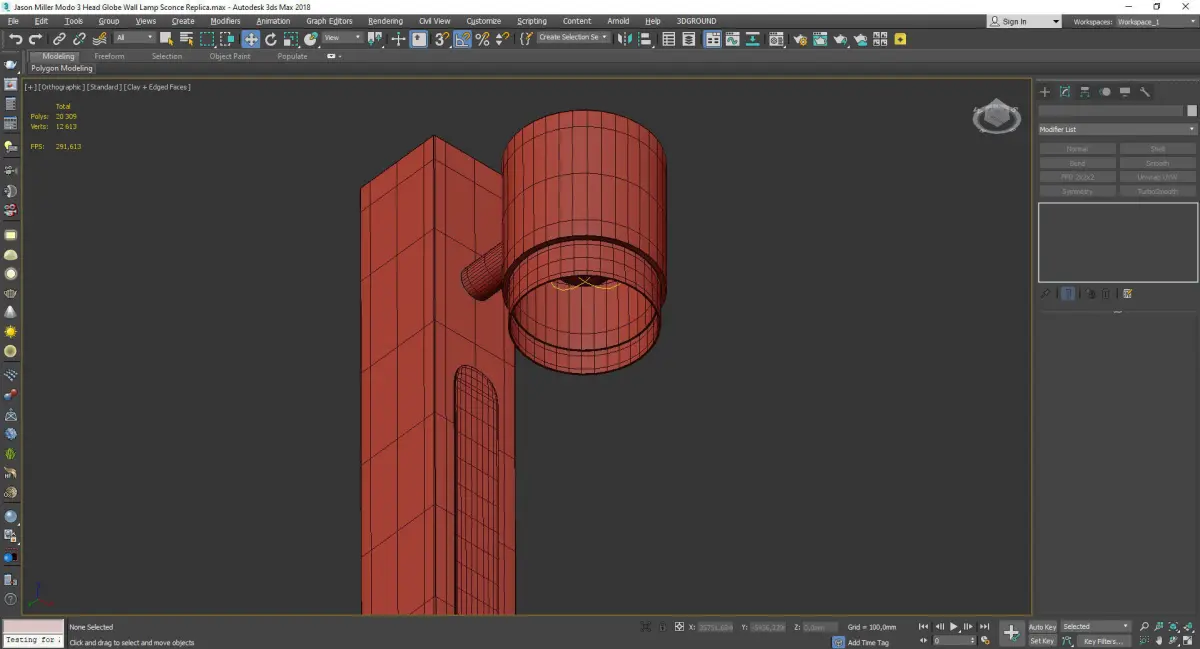Toggle the Window/Crossing selection icon
This screenshot has height=649, width=1200.
[x=228, y=39]
